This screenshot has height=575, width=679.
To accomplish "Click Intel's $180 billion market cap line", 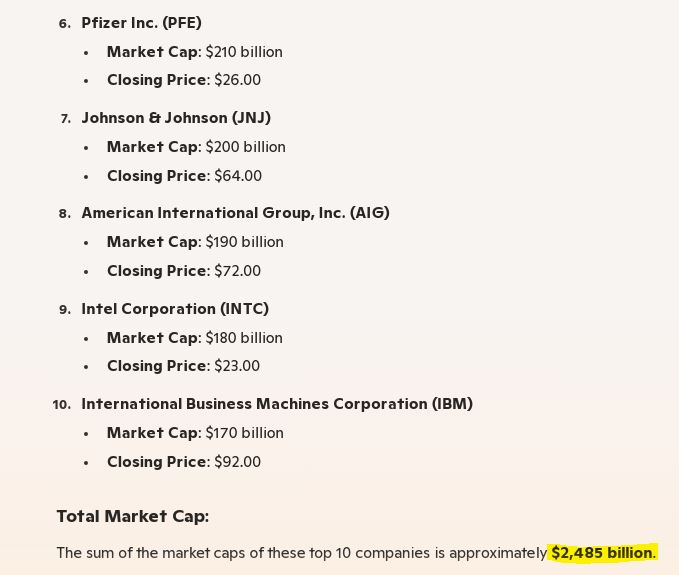I will click(194, 338).
